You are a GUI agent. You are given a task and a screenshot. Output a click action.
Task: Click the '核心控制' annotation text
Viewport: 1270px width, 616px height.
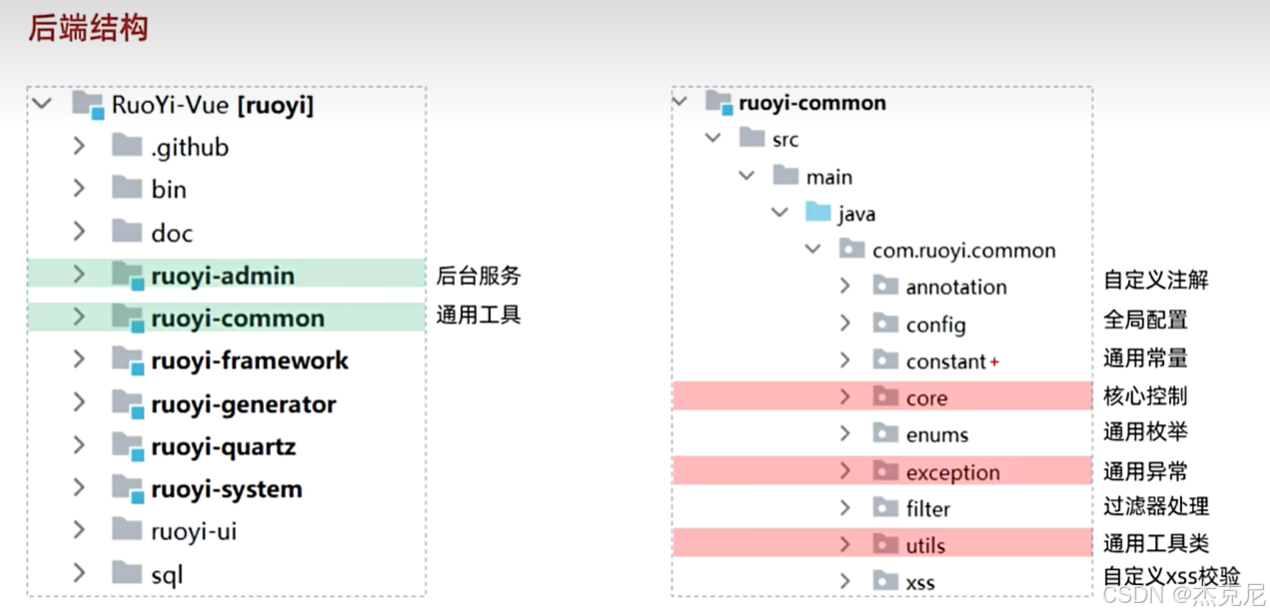pos(1145,396)
